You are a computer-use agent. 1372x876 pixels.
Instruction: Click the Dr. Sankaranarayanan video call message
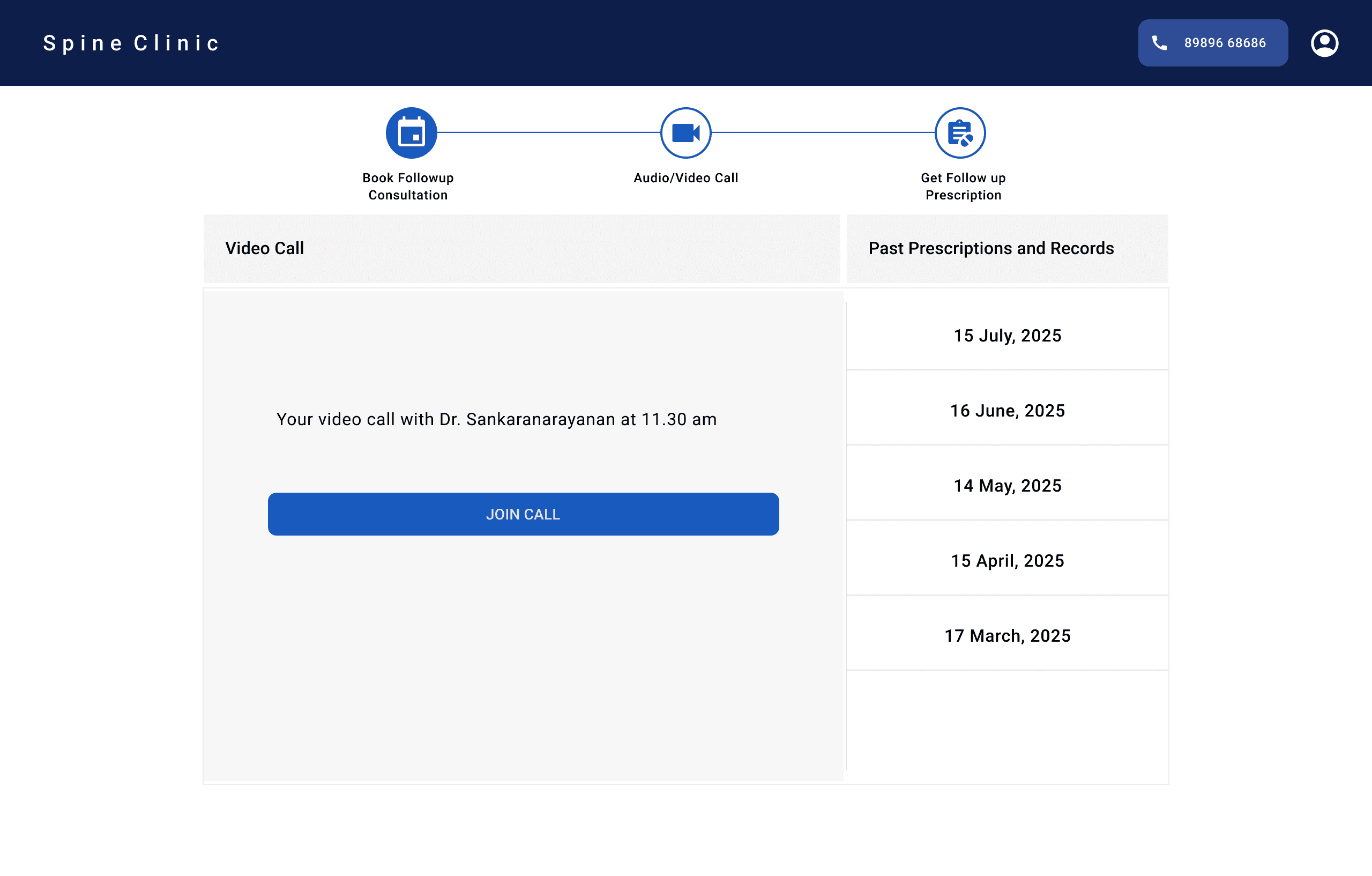496,419
